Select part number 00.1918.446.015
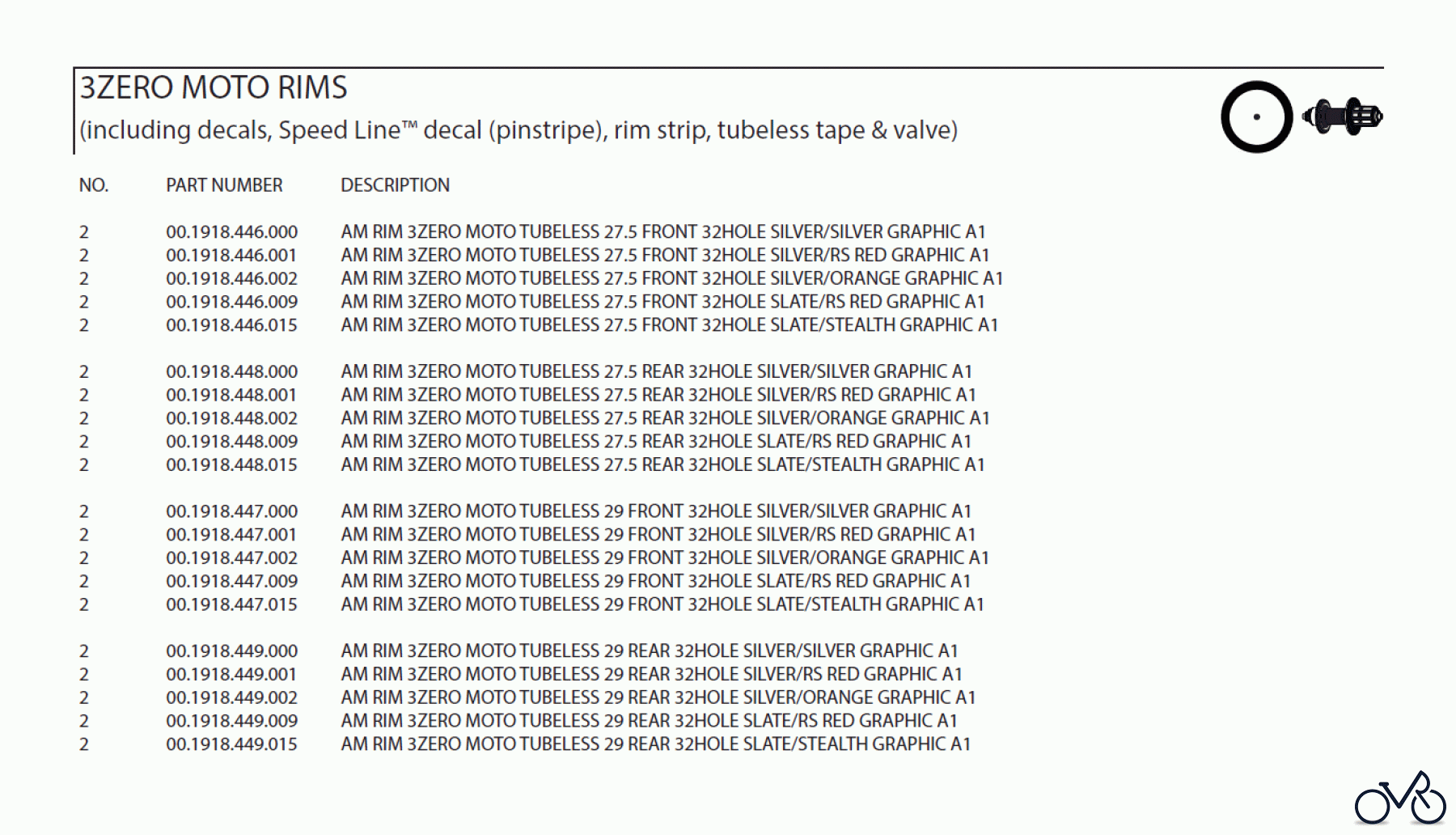This screenshot has height=835, width=1456. pyautogui.click(x=231, y=325)
